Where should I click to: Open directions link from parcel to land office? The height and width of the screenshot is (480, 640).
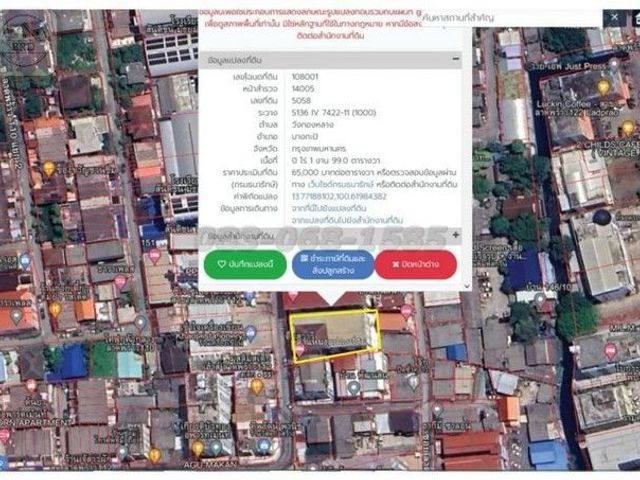tap(347, 220)
